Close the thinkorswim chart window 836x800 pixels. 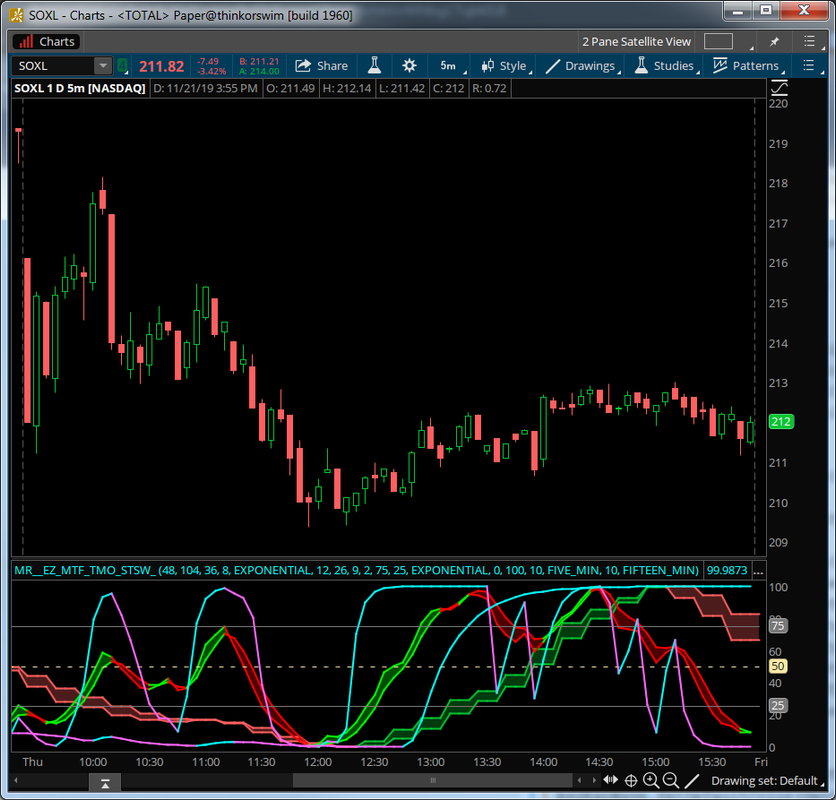tap(804, 11)
